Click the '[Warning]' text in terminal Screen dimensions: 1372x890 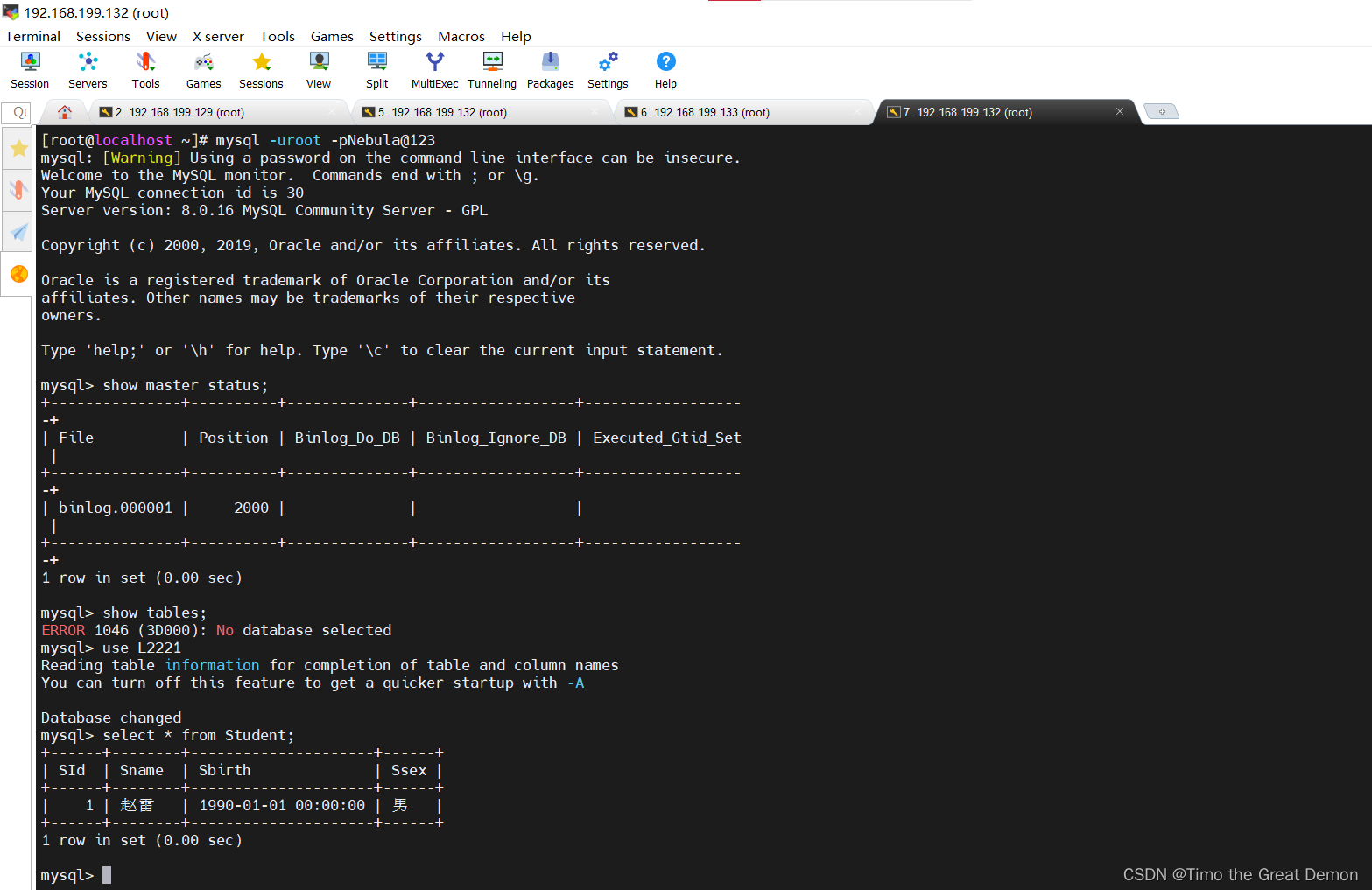pyautogui.click(x=142, y=158)
